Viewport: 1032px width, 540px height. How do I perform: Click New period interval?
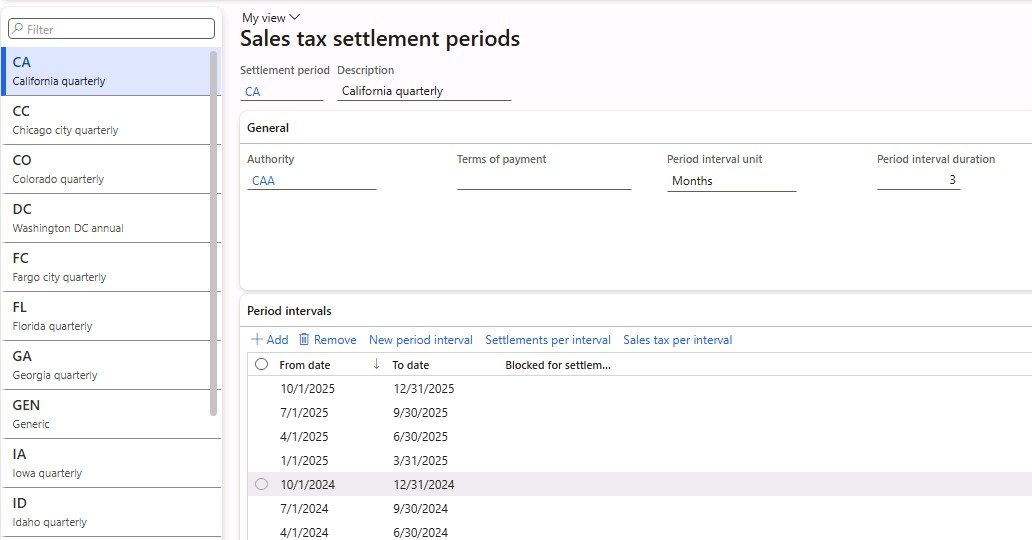(x=421, y=340)
